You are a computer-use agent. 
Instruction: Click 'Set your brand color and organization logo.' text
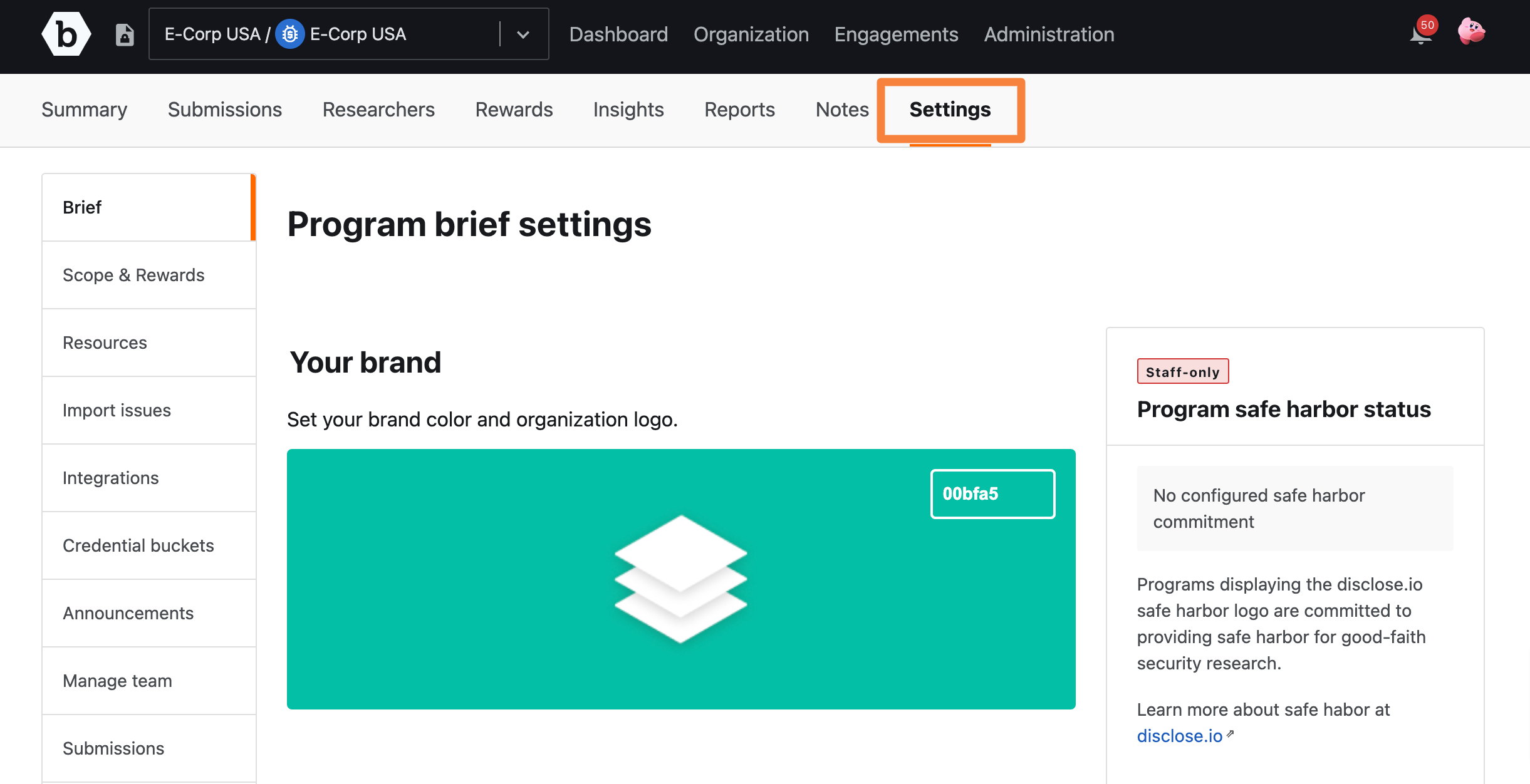482,419
